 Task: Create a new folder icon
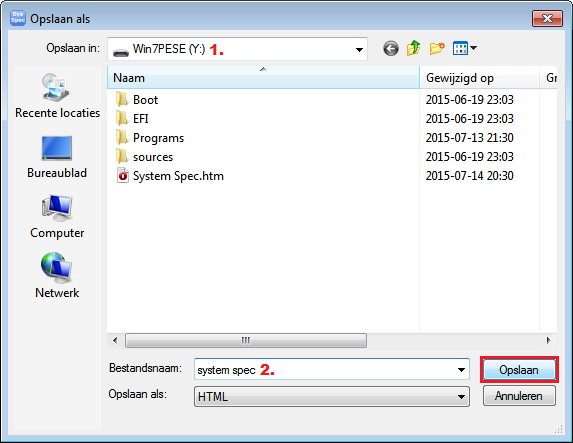pos(437,48)
